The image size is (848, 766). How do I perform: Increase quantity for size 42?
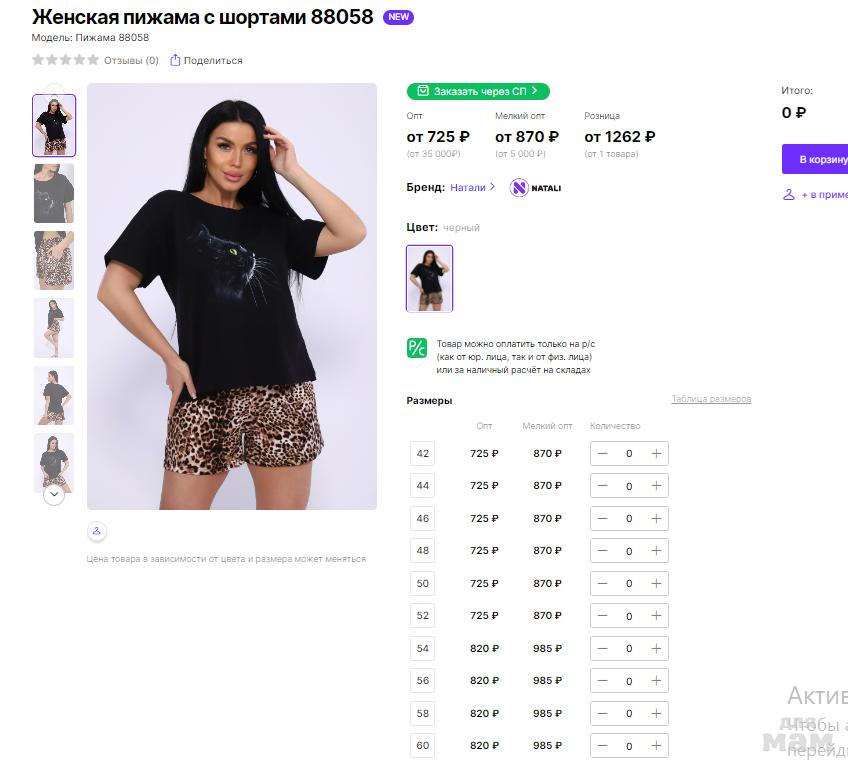pos(656,453)
